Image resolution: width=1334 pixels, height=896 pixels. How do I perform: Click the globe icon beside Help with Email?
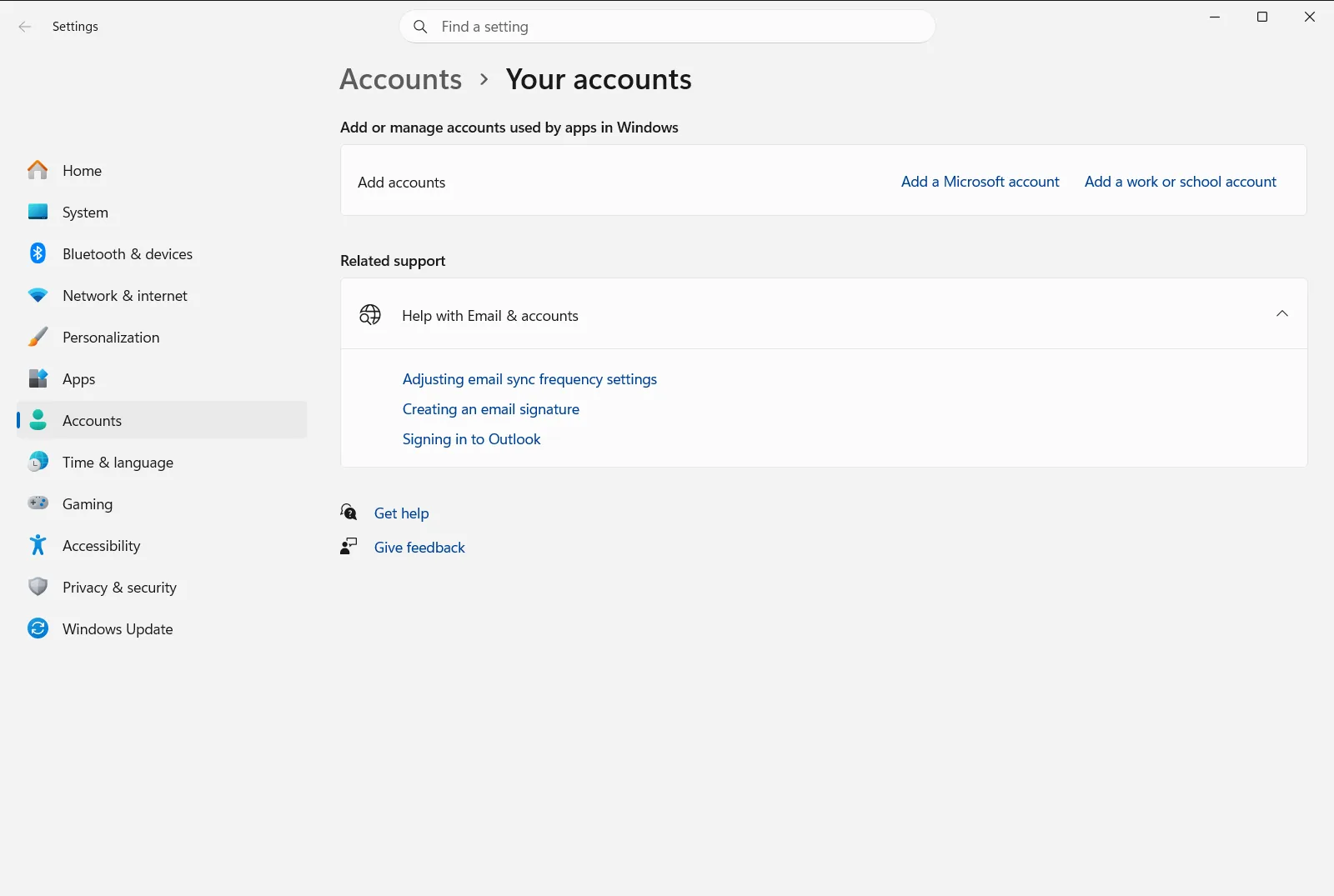point(370,314)
